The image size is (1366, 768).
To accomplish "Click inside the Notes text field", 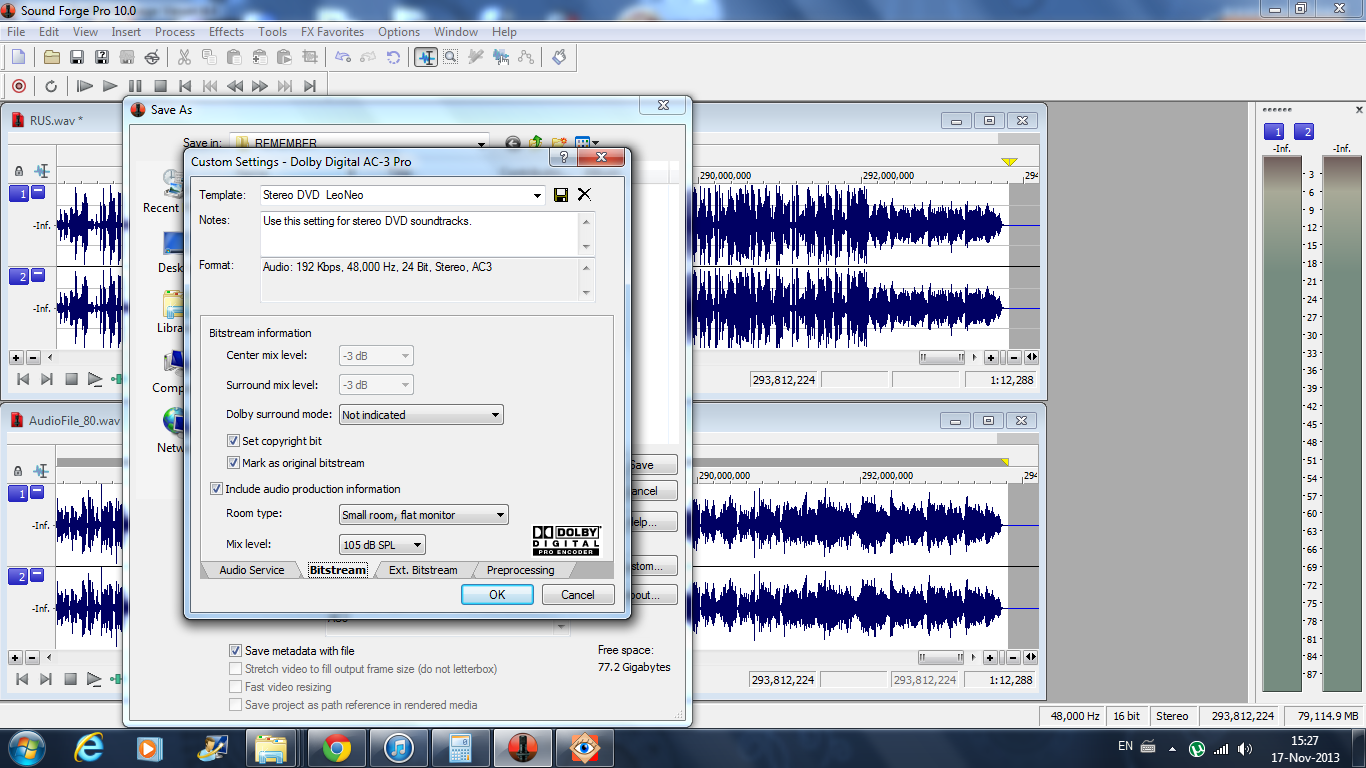I will pos(420,234).
